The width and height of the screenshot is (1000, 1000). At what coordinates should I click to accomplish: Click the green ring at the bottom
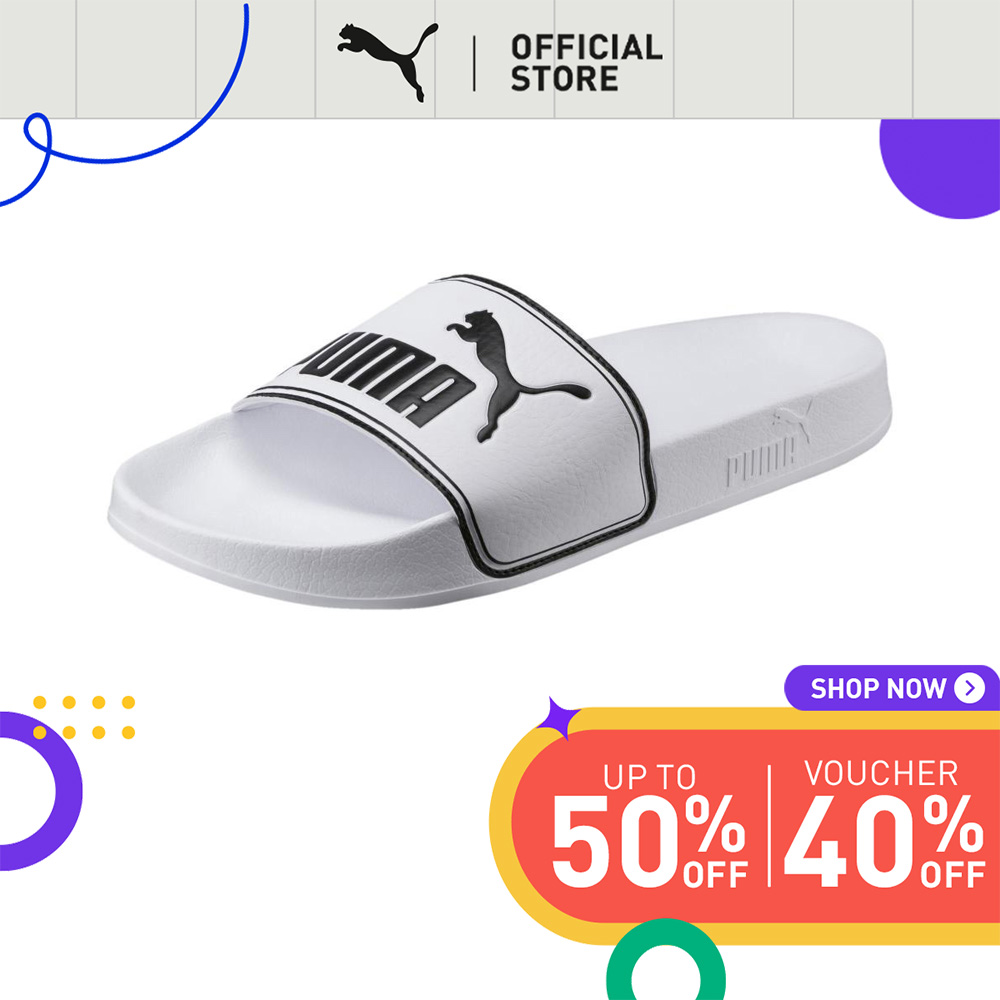pyautogui.click(x=665, y=960)
